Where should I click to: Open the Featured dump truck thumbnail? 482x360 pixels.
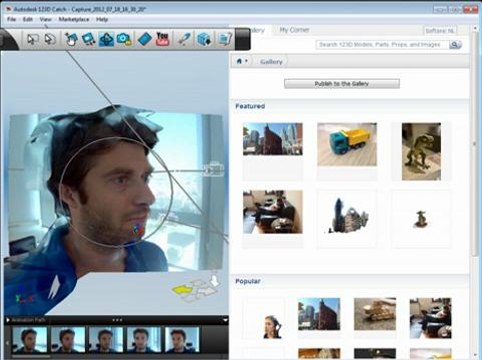(347, 144)
